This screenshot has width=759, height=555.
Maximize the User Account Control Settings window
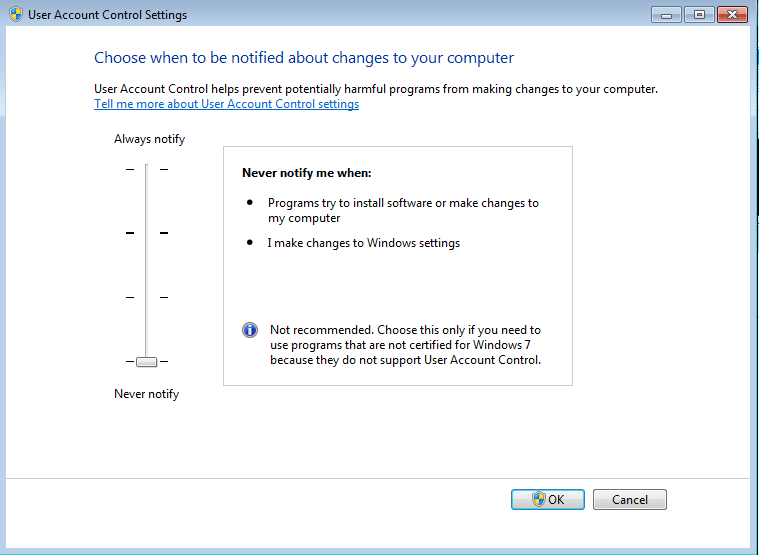pos(699,15)
